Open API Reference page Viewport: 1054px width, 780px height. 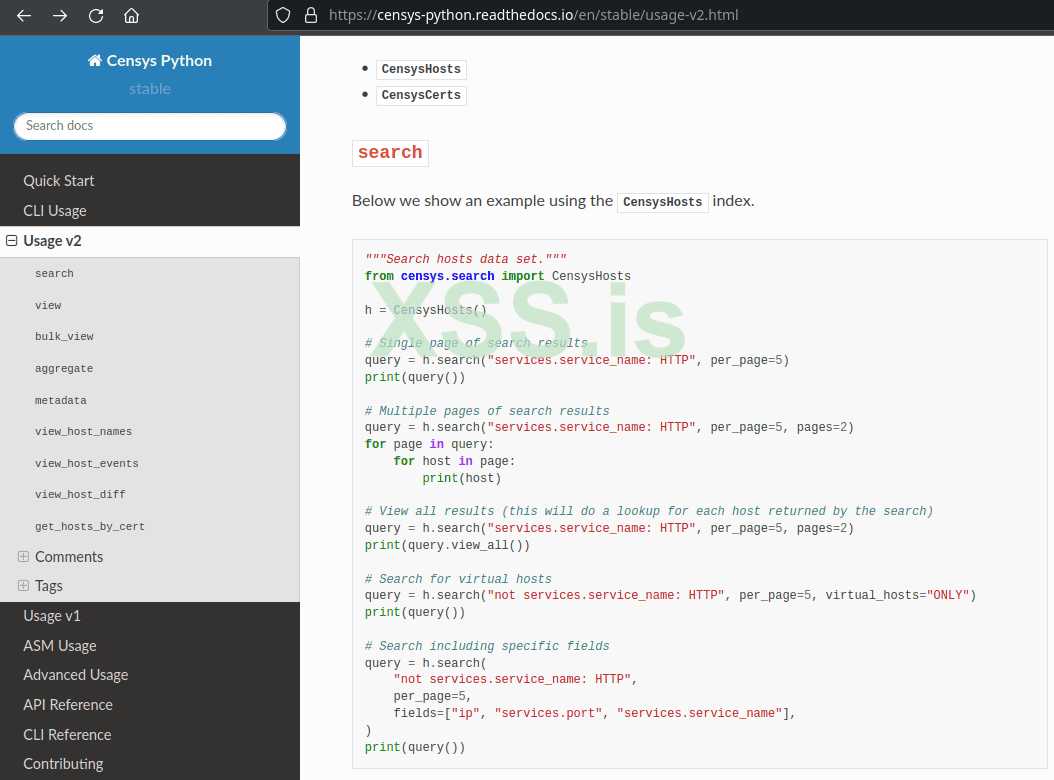[x=68, y=705]
